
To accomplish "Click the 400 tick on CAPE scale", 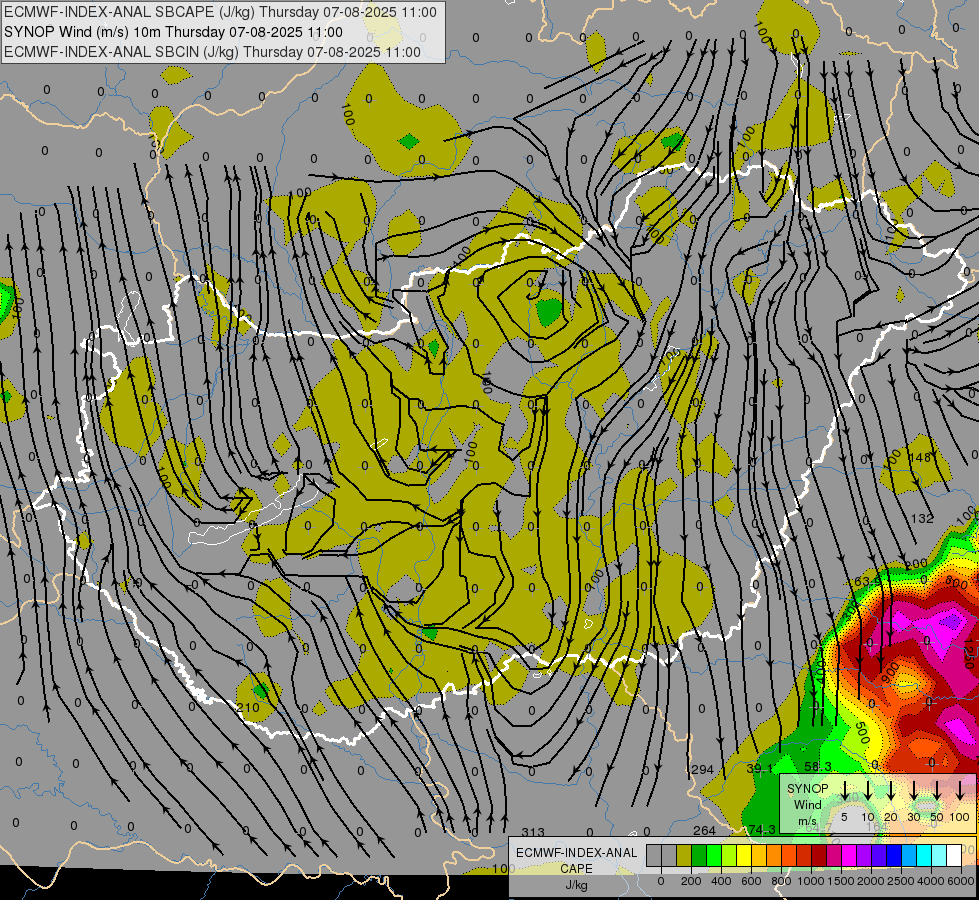I will coord(721,881).
